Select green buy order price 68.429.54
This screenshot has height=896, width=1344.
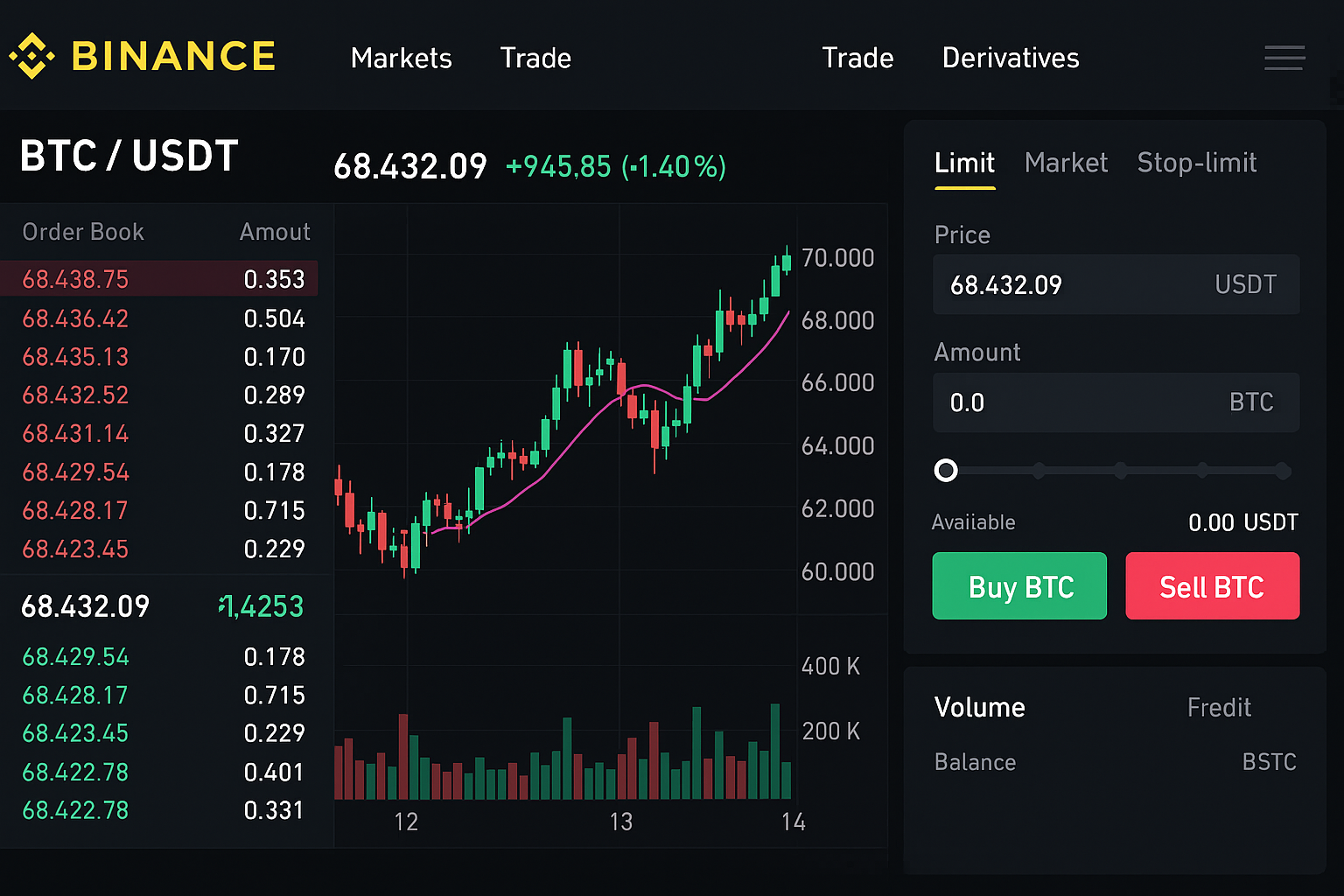(x=75, y=657)
